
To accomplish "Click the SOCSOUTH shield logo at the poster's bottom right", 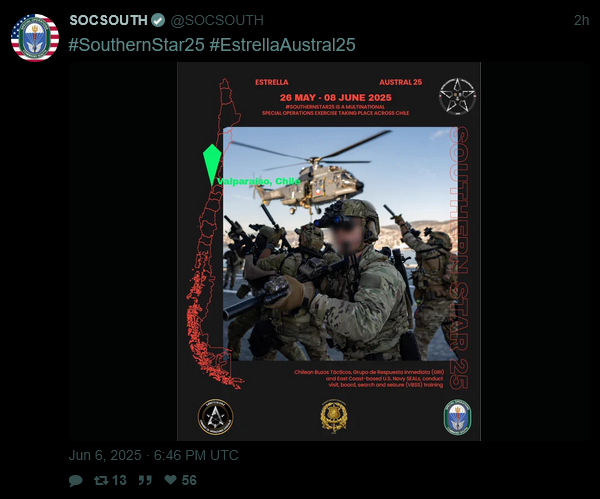I will click(x=458, y=417).
